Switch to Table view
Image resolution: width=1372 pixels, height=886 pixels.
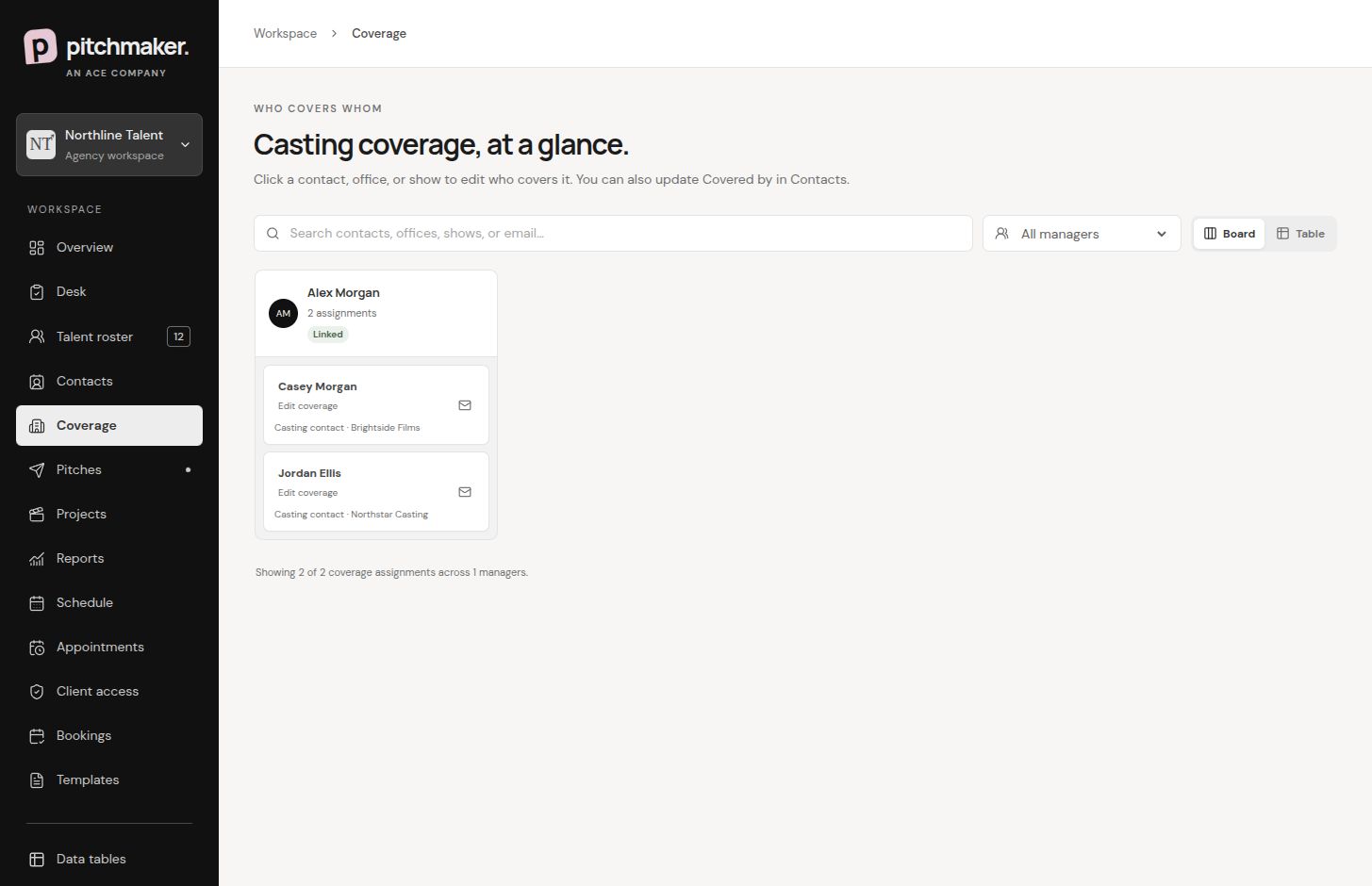1300,234
